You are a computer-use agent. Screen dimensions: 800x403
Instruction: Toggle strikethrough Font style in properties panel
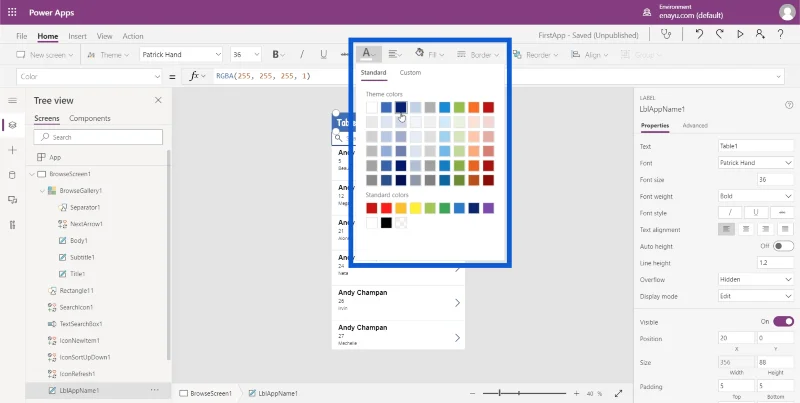[782, 213]
